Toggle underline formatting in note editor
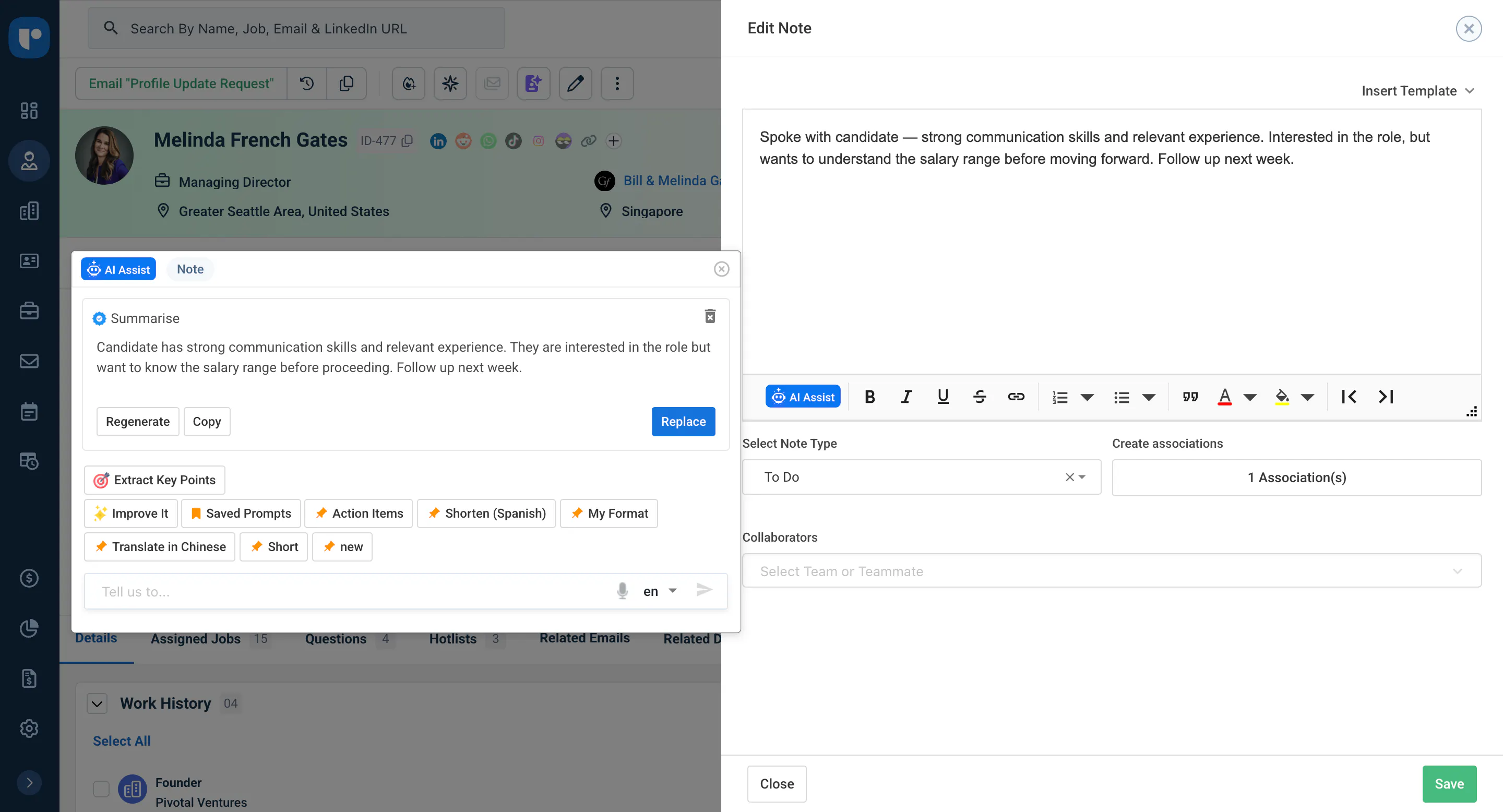Image resolution: width=1503 pixels, height=812 pixels. point(943,397)
